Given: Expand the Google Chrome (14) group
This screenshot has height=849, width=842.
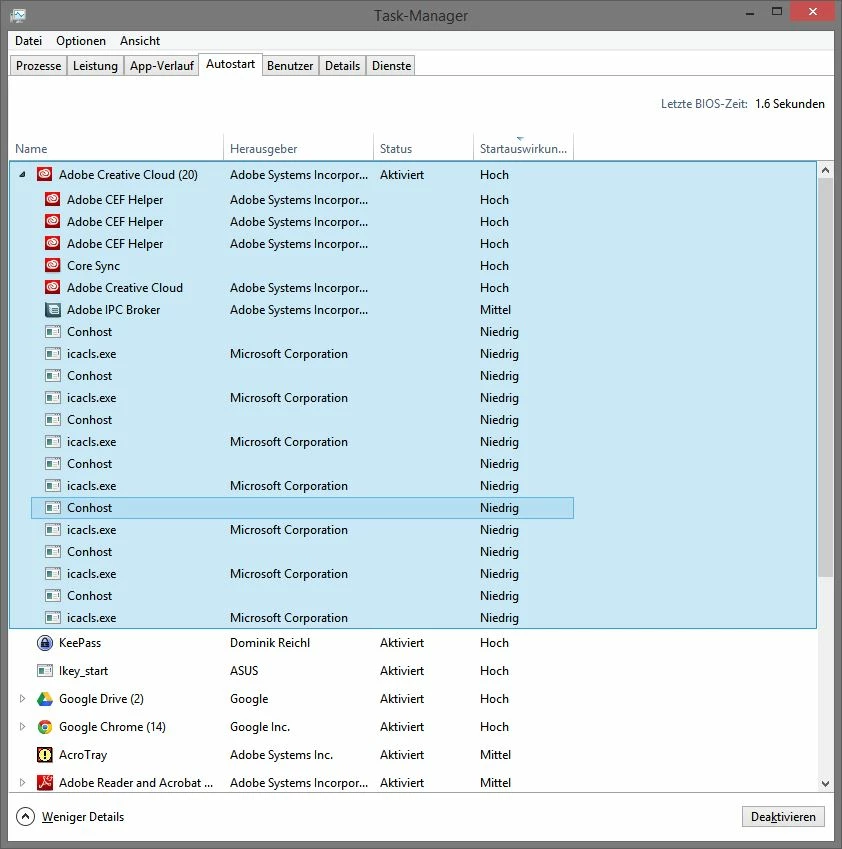Looking at the screenshot, I should point(22,727).
